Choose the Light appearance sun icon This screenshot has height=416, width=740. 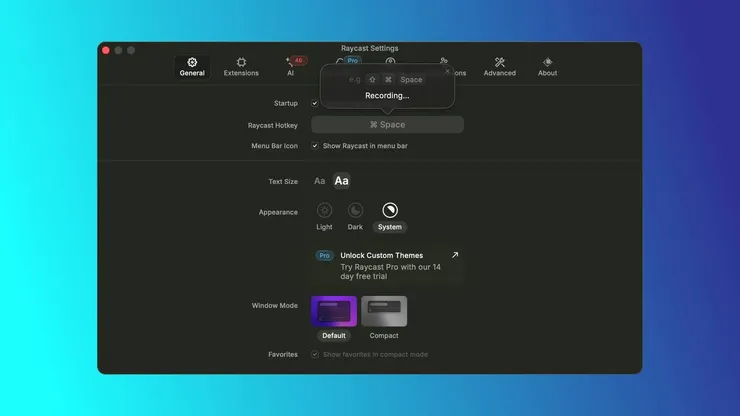(324, 210)
